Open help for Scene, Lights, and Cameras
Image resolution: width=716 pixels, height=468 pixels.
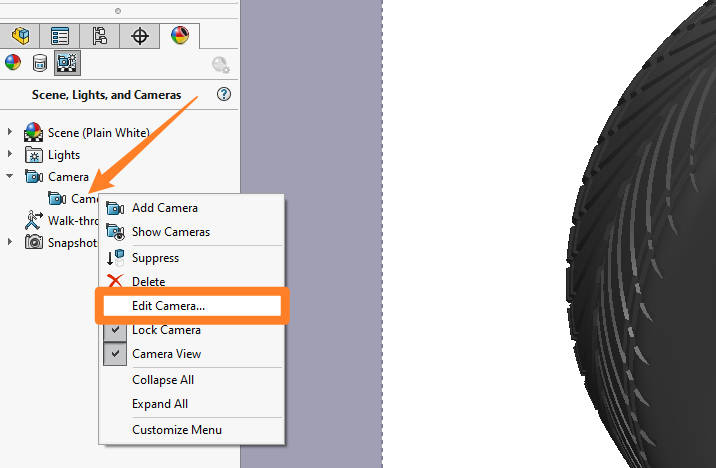(x=224, y=94)
